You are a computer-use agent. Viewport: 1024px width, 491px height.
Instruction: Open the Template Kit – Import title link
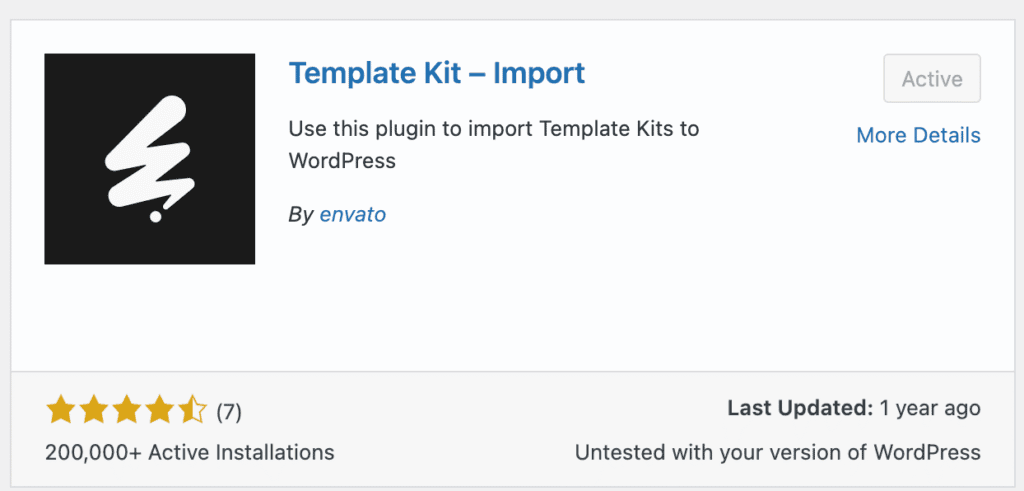pos(436,73)
